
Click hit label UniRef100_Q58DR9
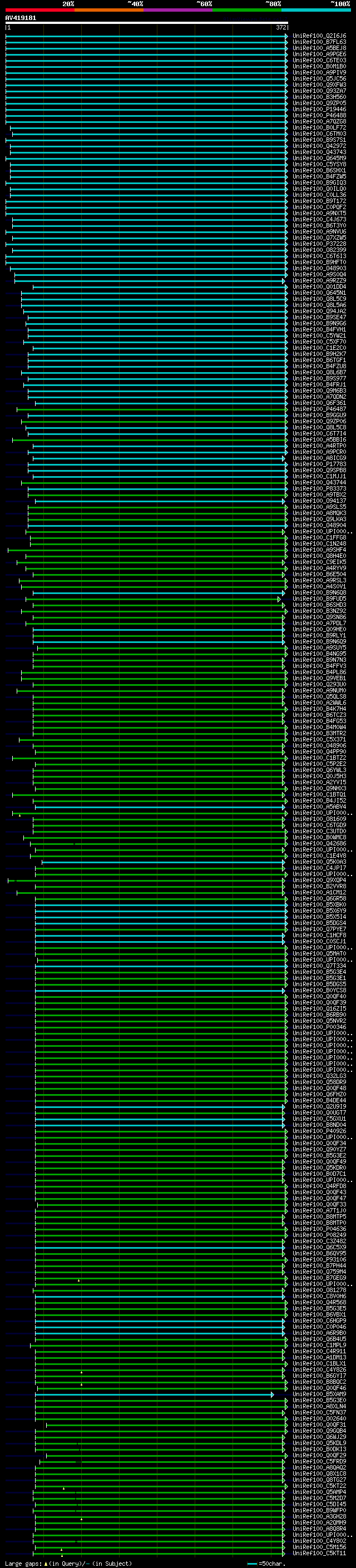tap(319, 1082)
